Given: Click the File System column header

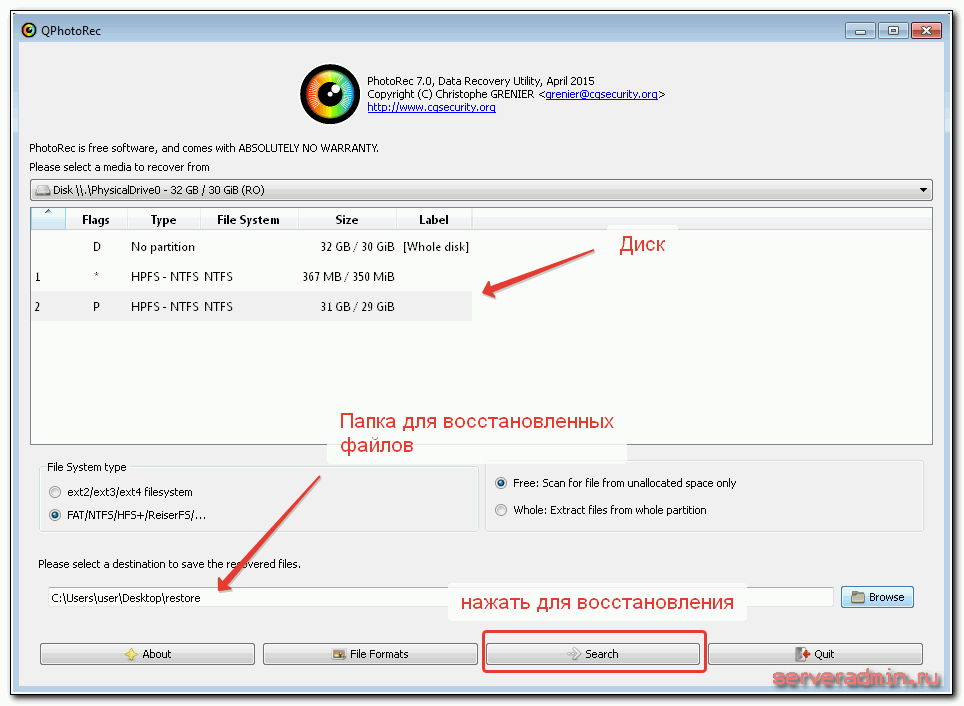Looking at the screenshot, I should (248, 220).
